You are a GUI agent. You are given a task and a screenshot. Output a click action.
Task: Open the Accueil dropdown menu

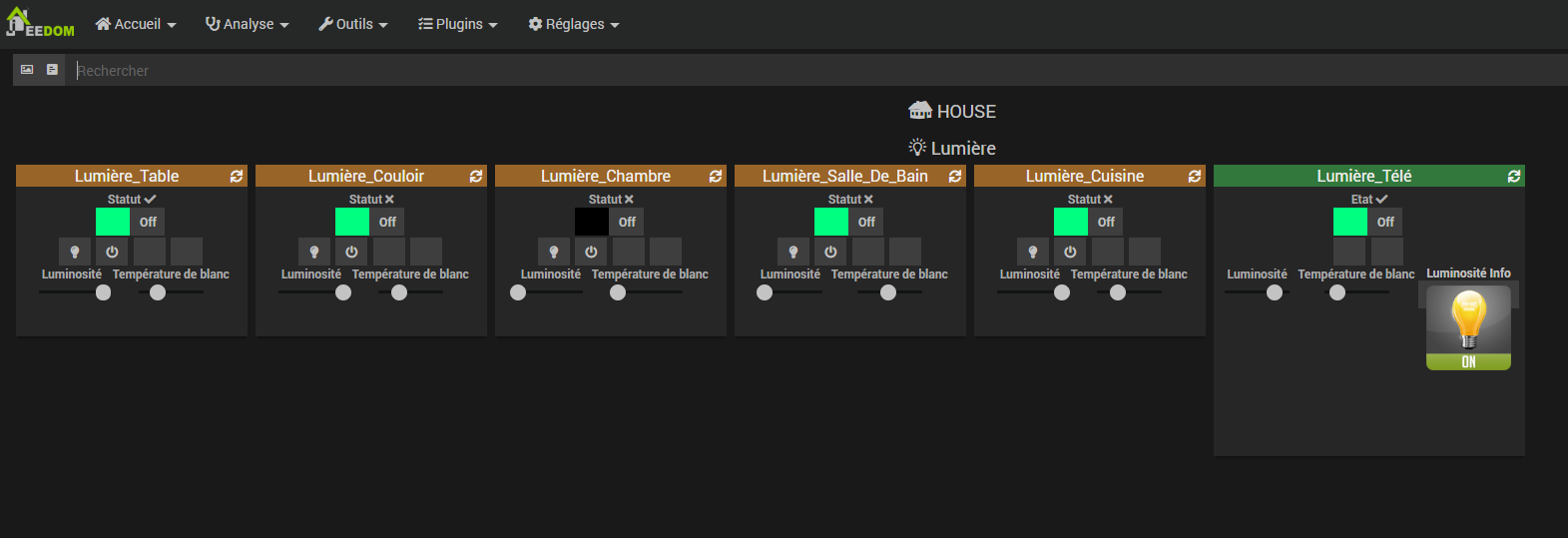coord(136,24)
